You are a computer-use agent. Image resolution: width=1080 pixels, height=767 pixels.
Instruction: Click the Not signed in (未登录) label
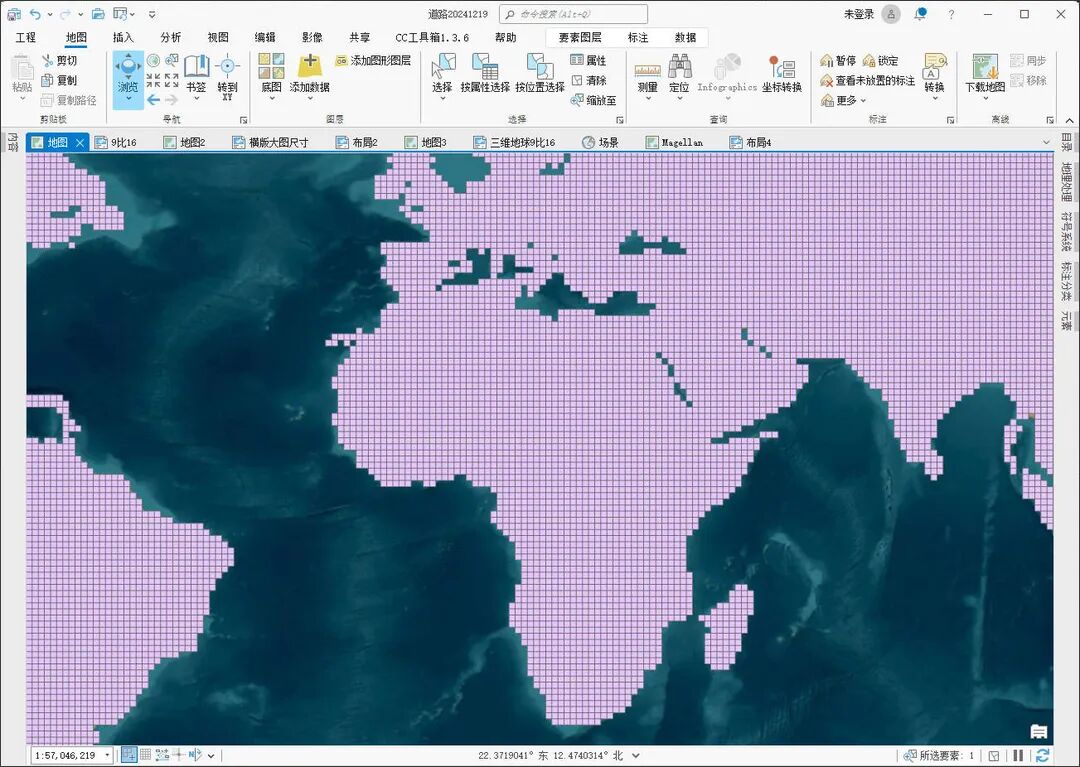[859, 14]
